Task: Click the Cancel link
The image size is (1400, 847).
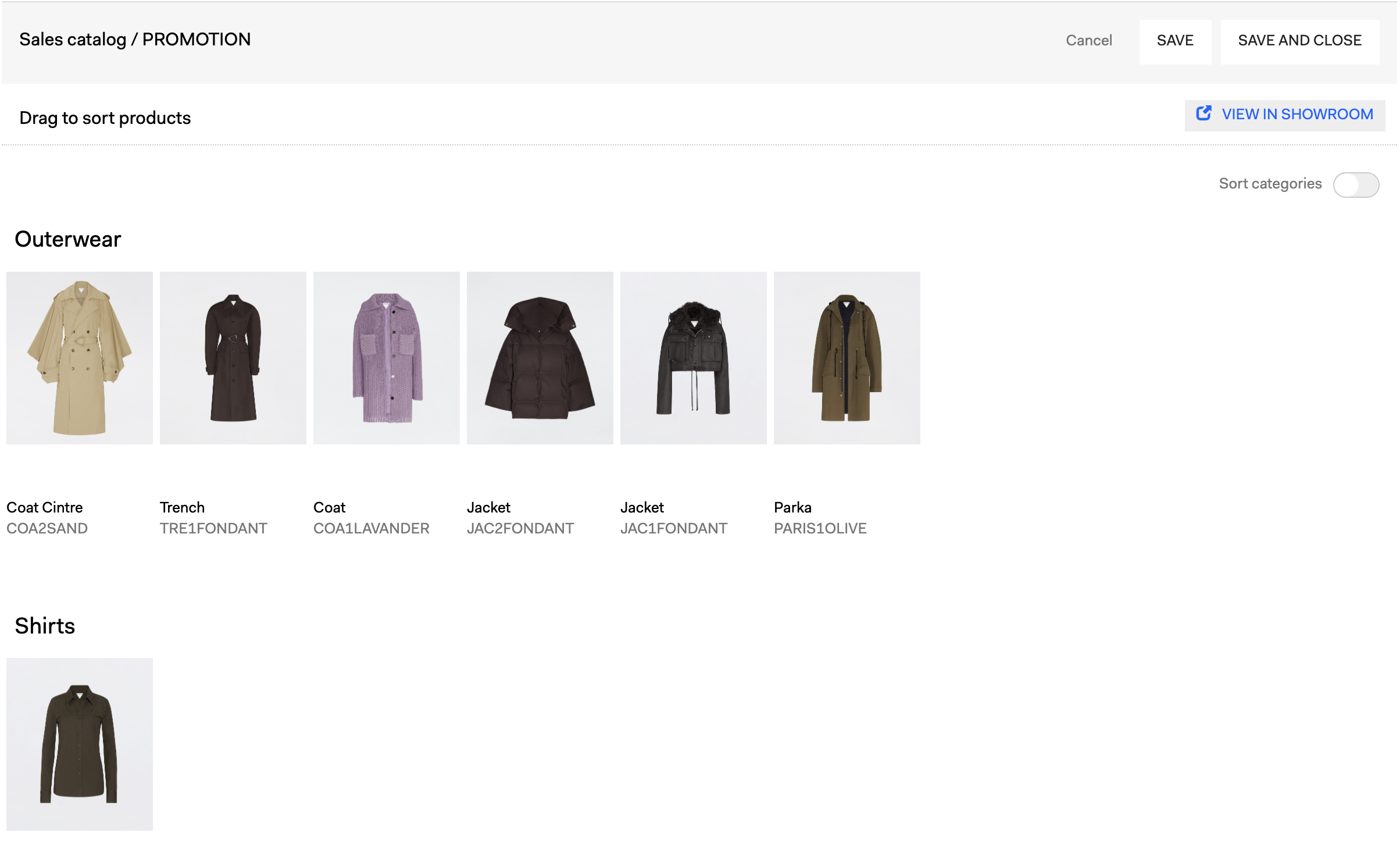Action: click(1088, 40)
